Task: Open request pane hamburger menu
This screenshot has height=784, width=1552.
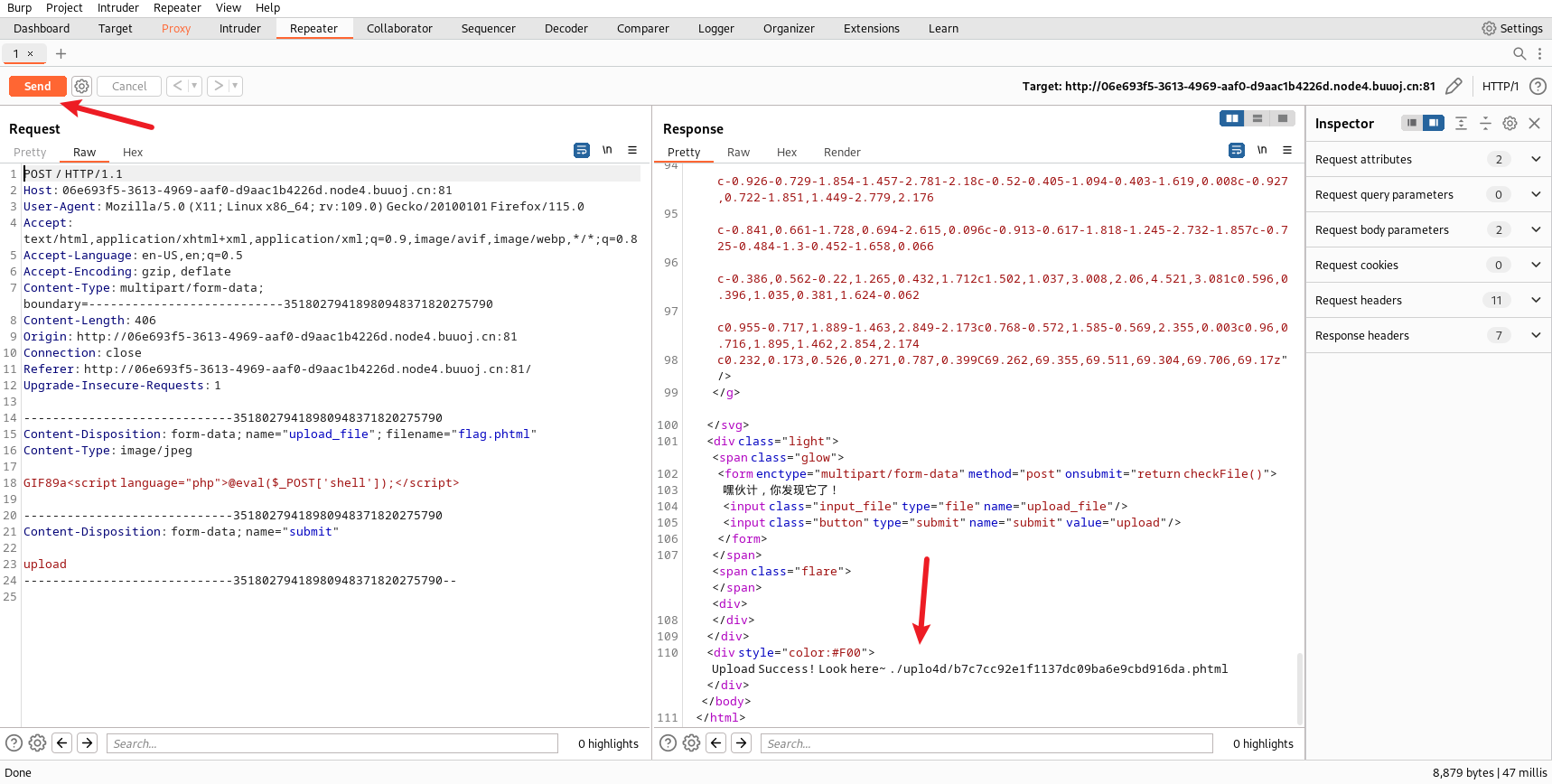Action: pyautogui.click(x=632, y=150)
